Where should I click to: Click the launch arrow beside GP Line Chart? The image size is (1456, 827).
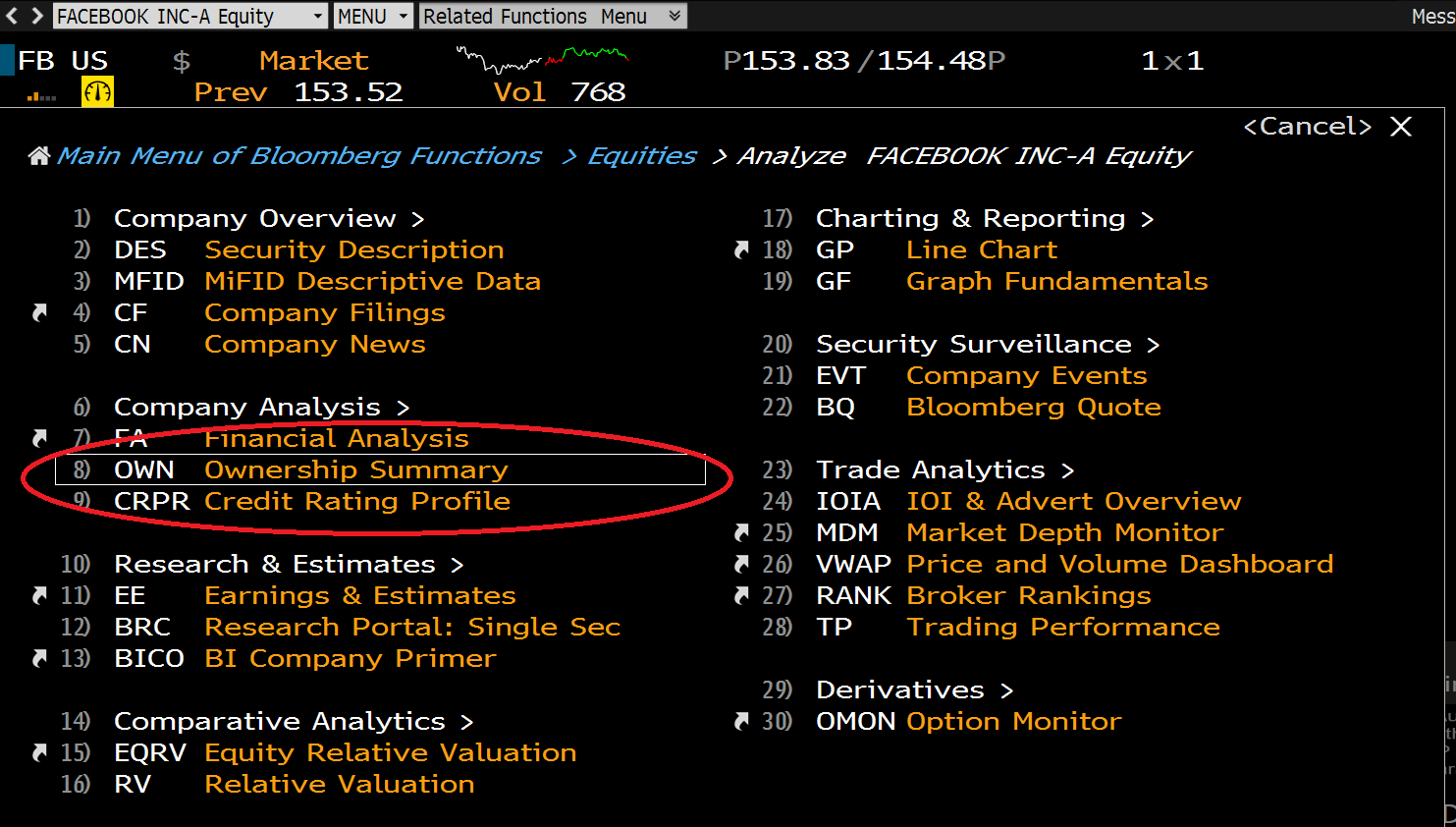(x=742, y=249)
